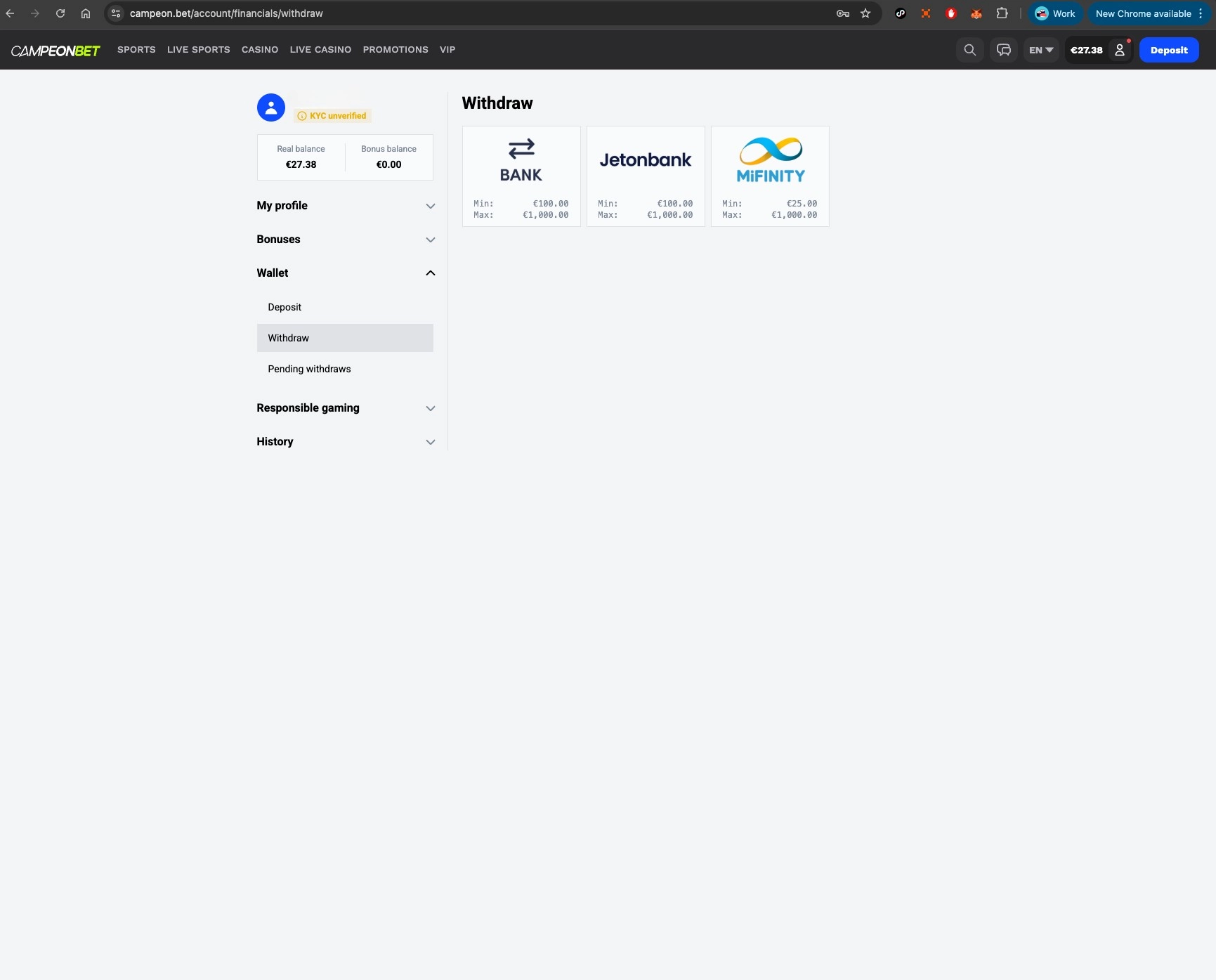
Task: Reload the page with refresh icon
Action: pyautogui.click(x=60, y=13)
